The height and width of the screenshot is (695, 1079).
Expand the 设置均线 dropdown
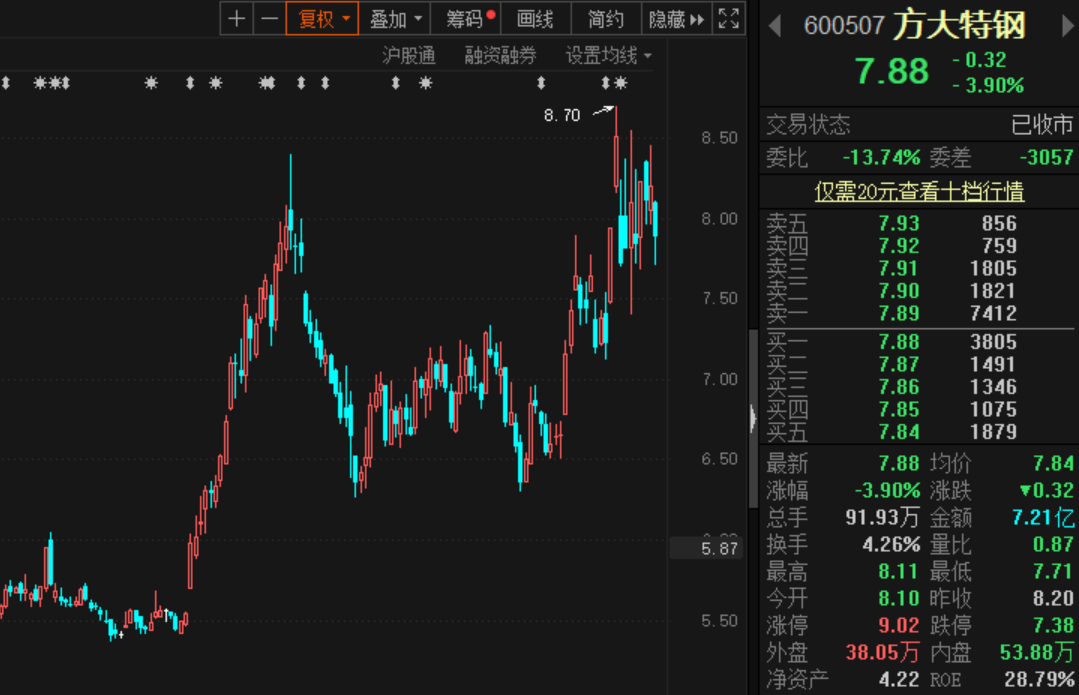pos(608,55)
